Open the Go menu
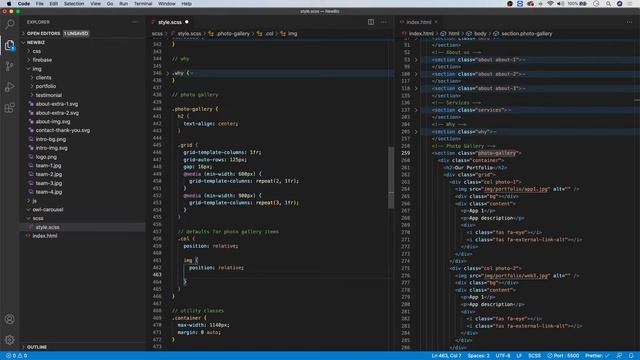640x360 pixels. pos(110,4)
